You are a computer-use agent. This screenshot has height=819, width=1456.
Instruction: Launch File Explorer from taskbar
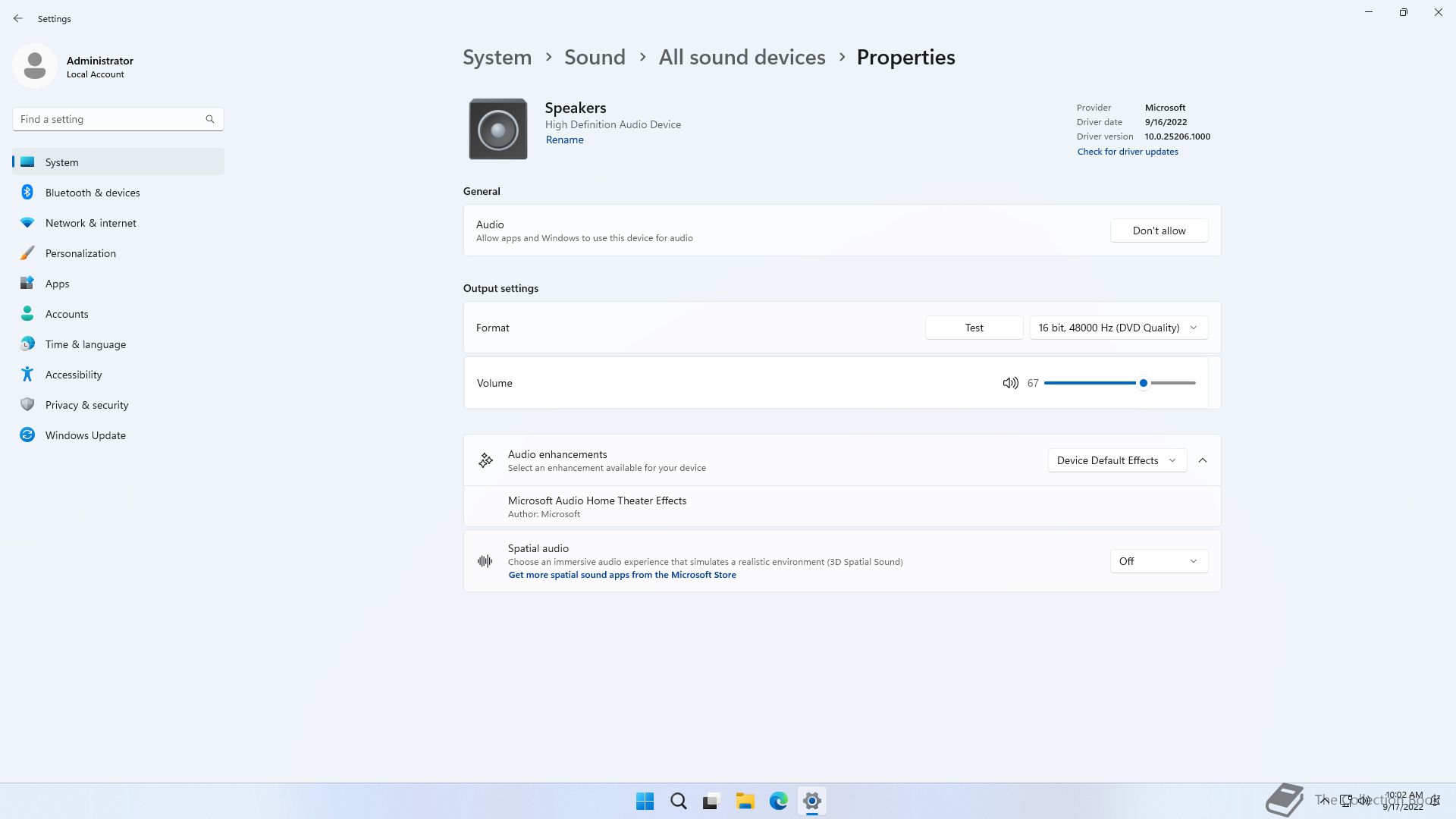tap(745, 802)
